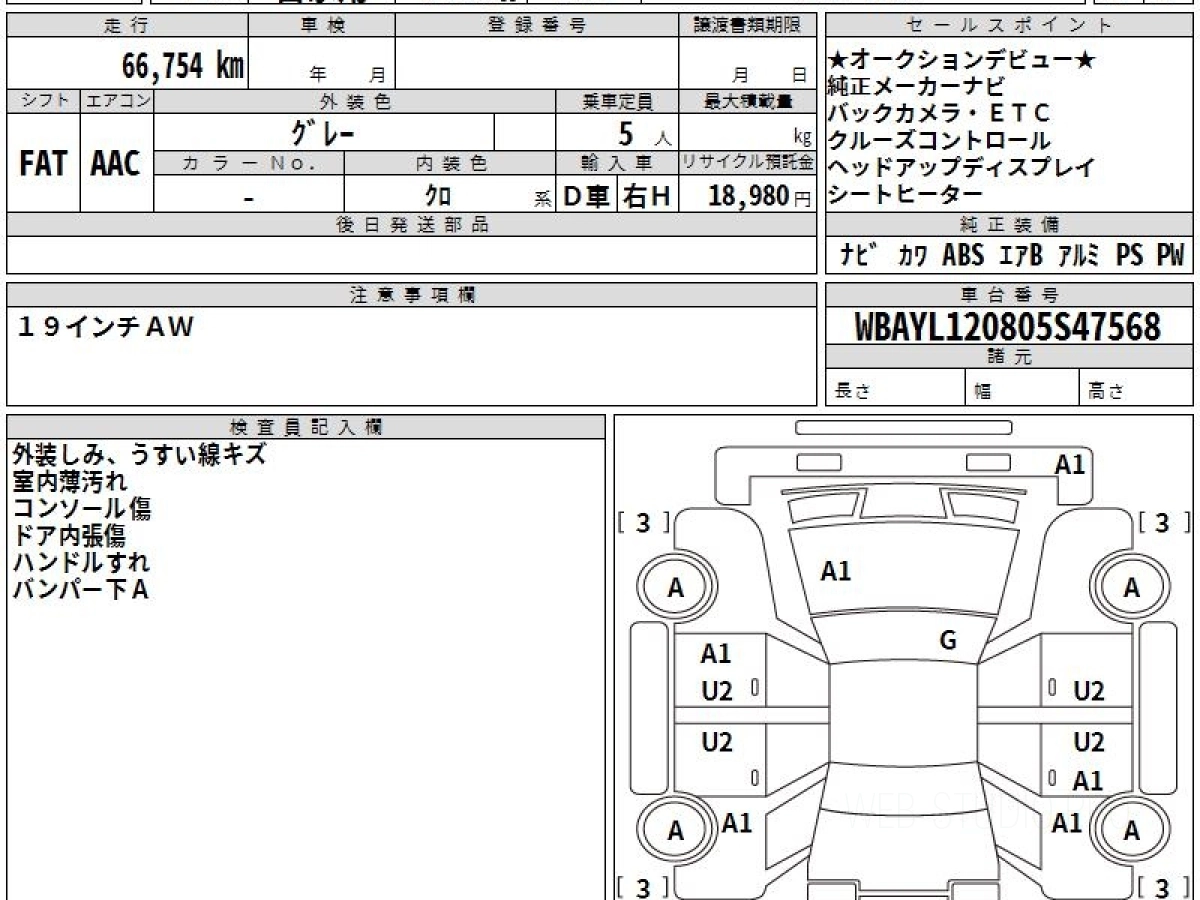
Task: Select the PW equipment label
Action: pyautogui.click(x=1170, y=255)
